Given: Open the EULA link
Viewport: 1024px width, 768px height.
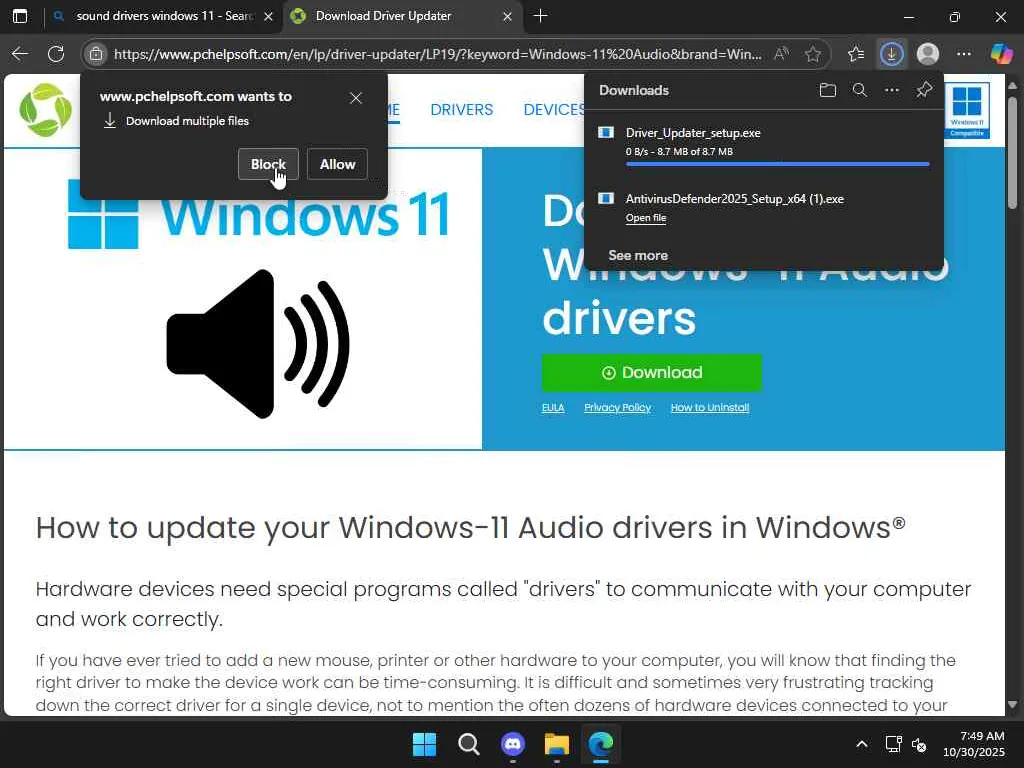Looking at the screenshot, I should [552, 408].
